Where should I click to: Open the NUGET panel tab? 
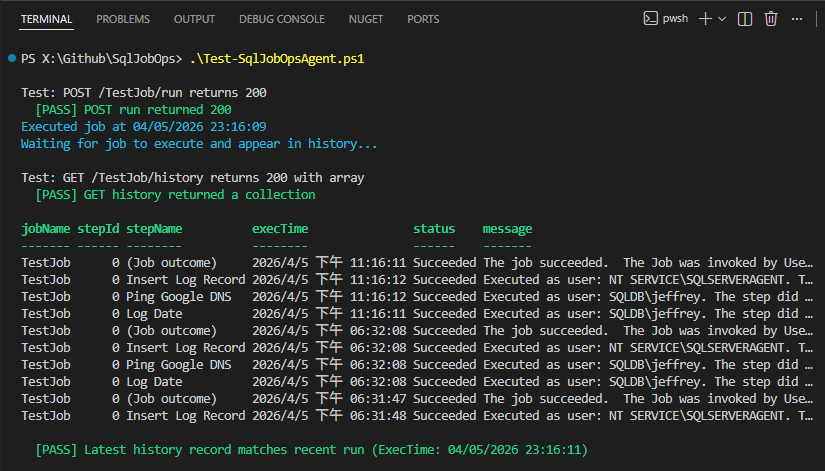coord(366,19)
